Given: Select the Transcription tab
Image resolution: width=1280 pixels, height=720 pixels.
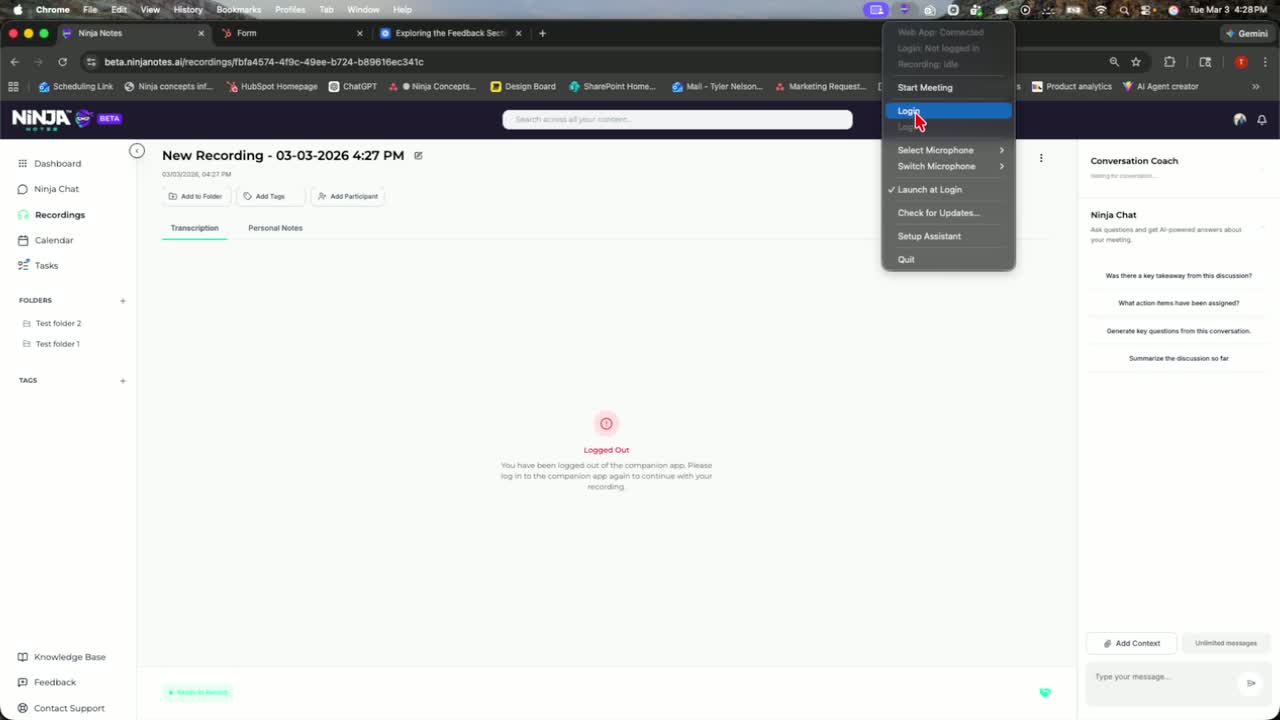Looking at the screenshot, I should (x=194, y=228).
